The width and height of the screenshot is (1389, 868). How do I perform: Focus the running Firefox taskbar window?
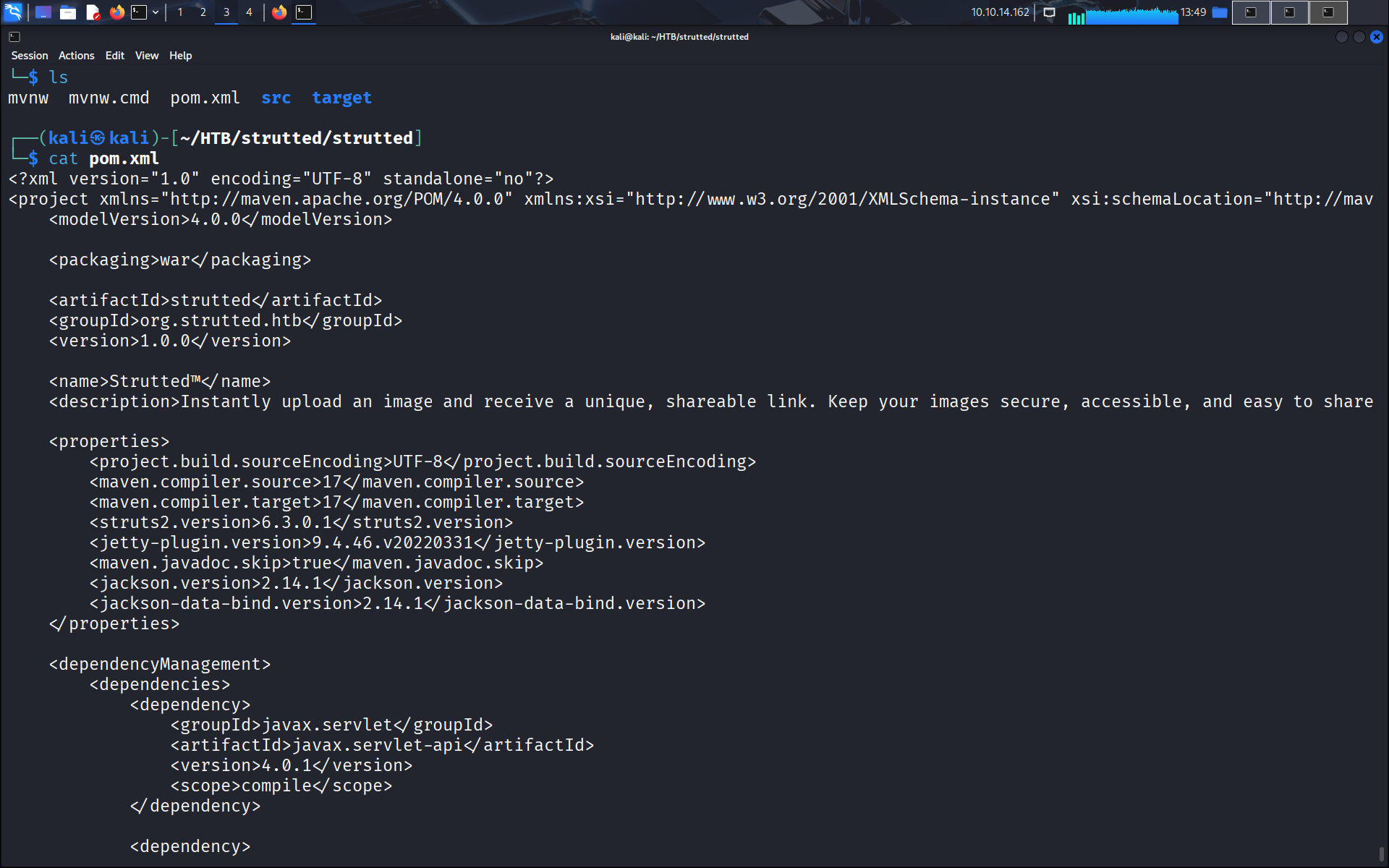click(279, 12)
